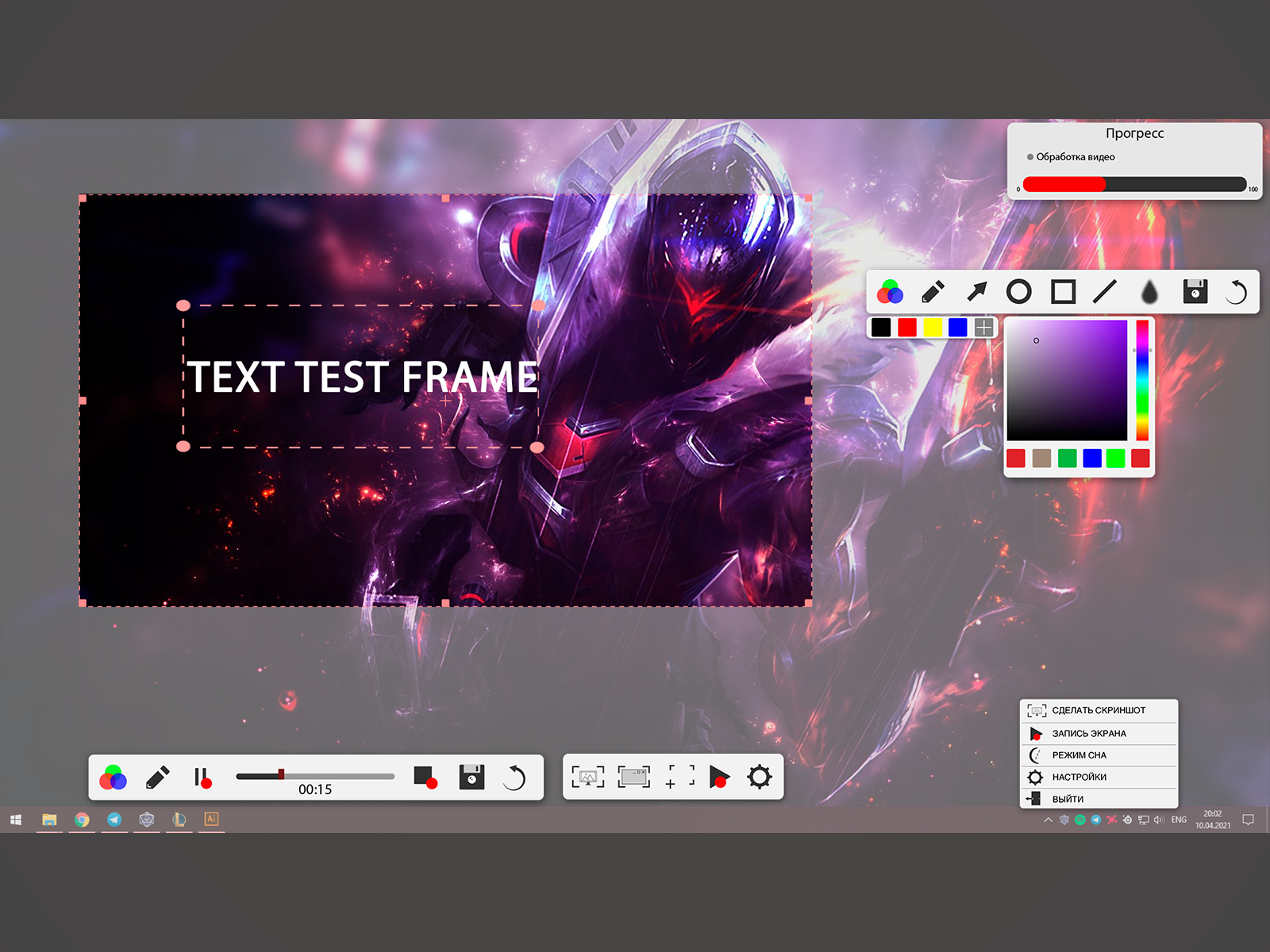1270x952 pixels.
Task: Select the Arrow annotation tool
Action: point(977,292)
